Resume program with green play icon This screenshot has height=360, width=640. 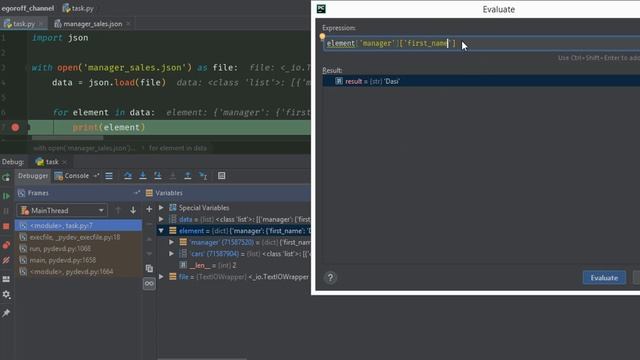[6, 196]
